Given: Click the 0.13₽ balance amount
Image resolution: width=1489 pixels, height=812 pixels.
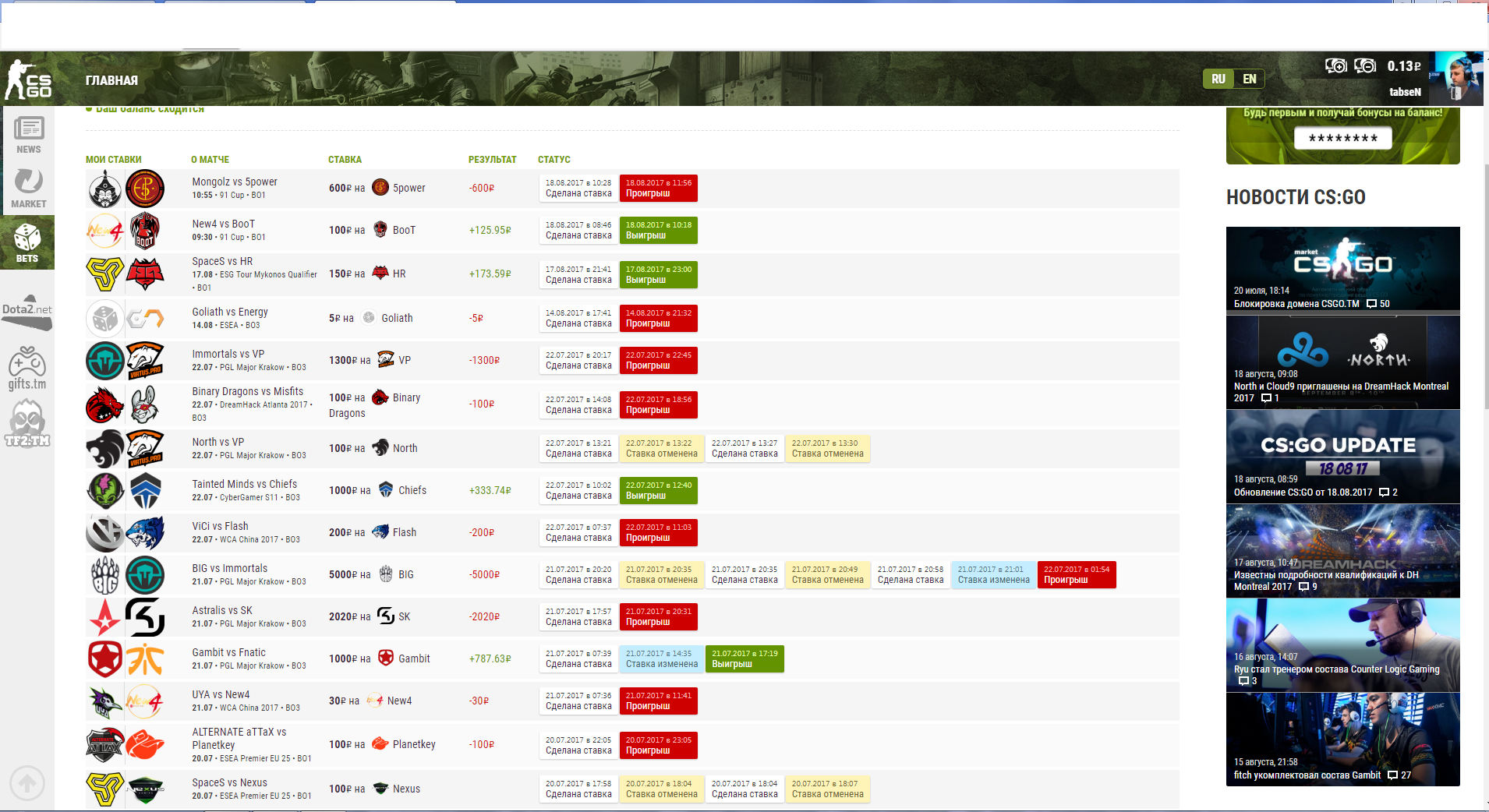Looking at the screenshot, I should 1404,66.
